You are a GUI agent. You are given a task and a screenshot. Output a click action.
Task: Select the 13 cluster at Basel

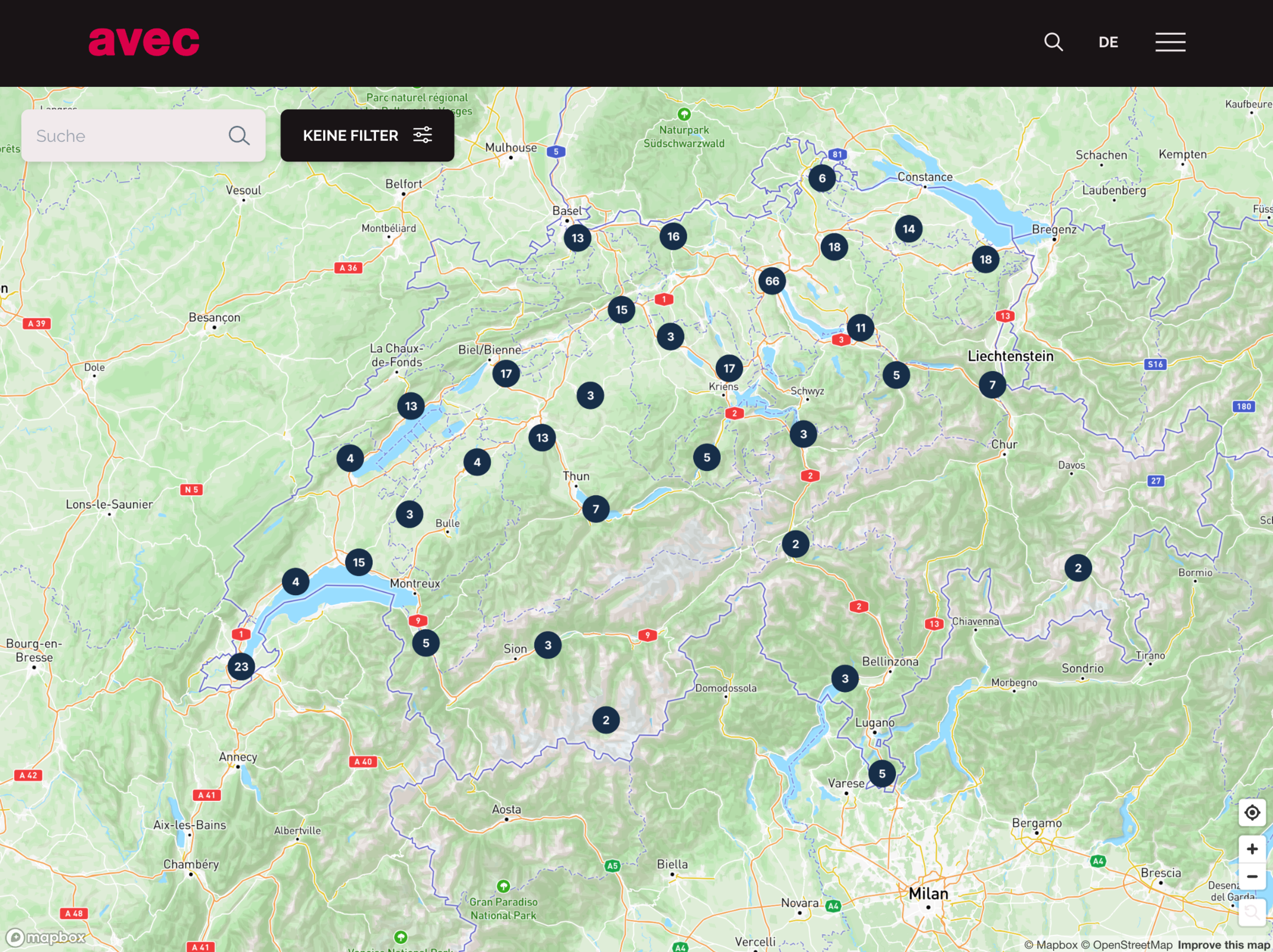(577, 238)
